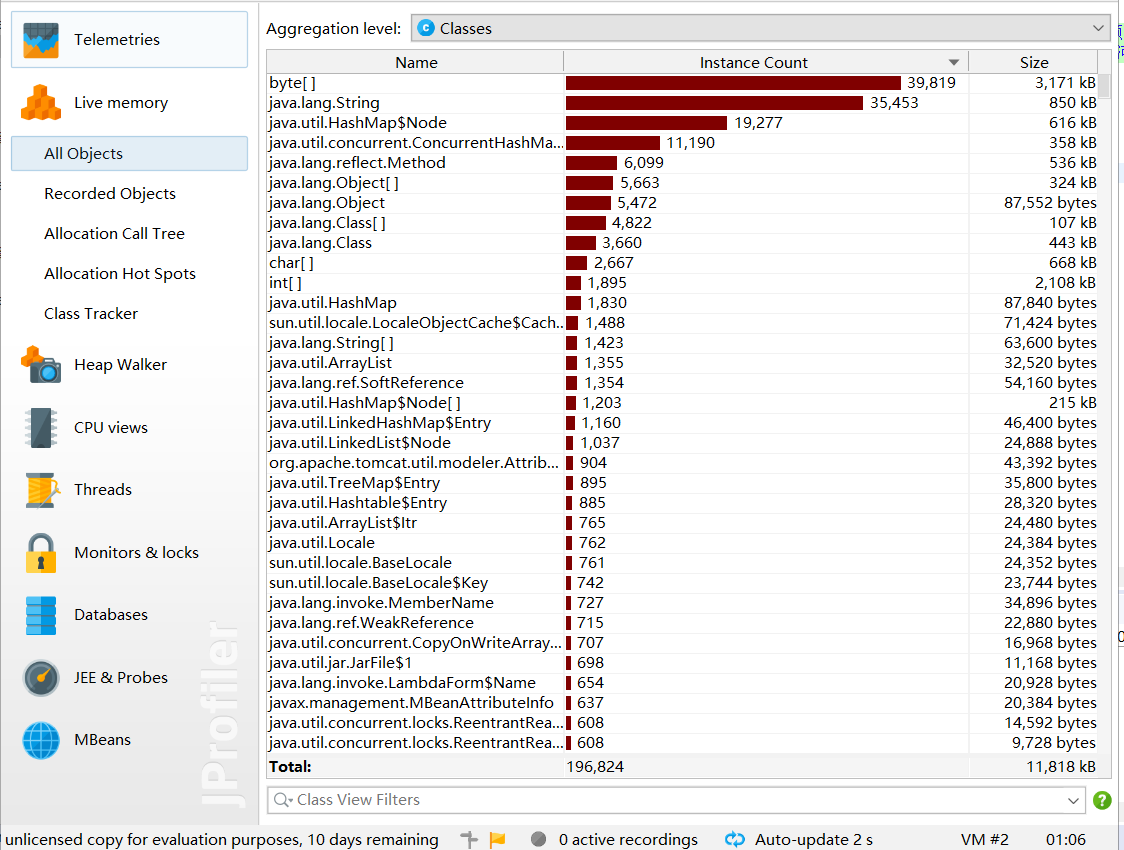Click the table vertical scrollbar thumb

(x=1105, y=86)
